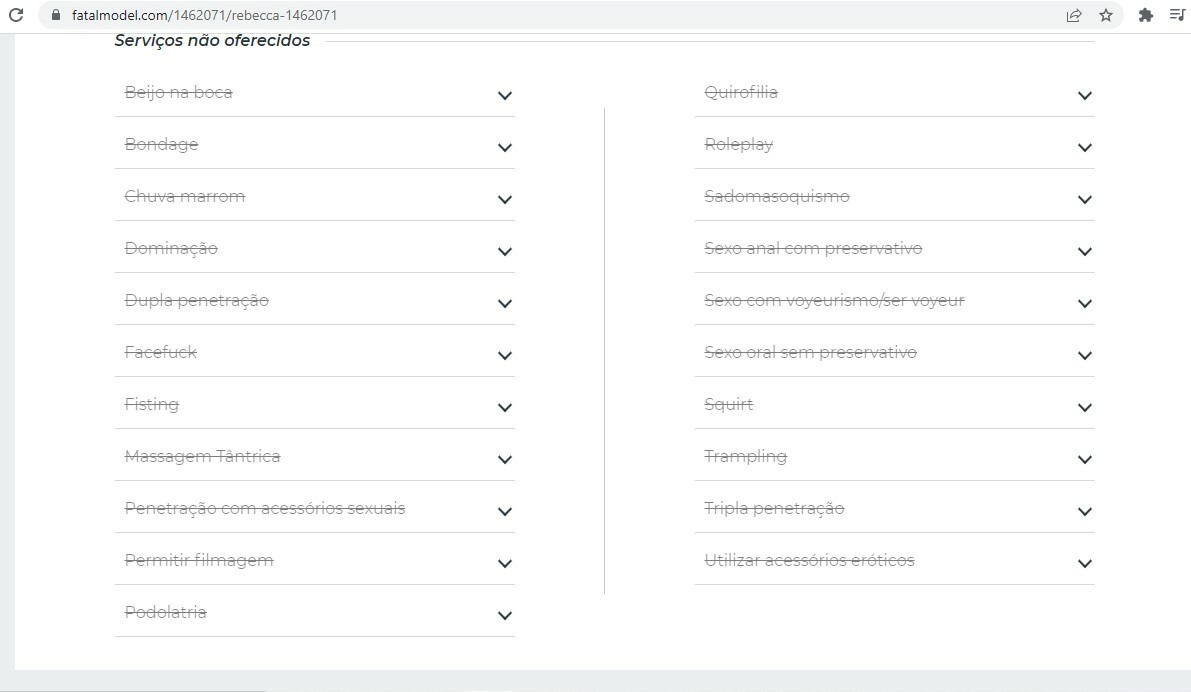Viewport: 1191px width, 692px height.
Task: Expand the Fisting row chevron
Action: pyautogui.click(x=504, y=408)
